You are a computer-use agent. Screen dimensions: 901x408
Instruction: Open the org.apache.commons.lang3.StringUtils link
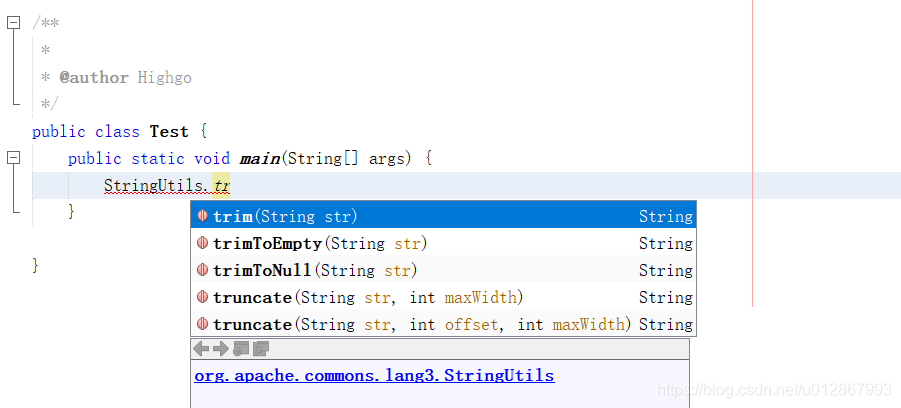pyautogui.click(x=374, y=376)
